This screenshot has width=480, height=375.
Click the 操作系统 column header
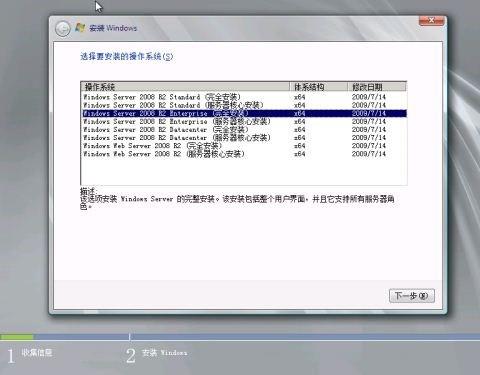[x=186, y=87]
